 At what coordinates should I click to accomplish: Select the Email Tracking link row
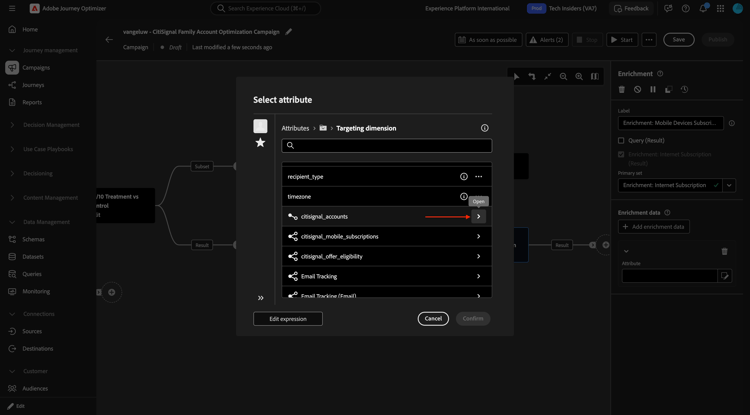[386, 276]
